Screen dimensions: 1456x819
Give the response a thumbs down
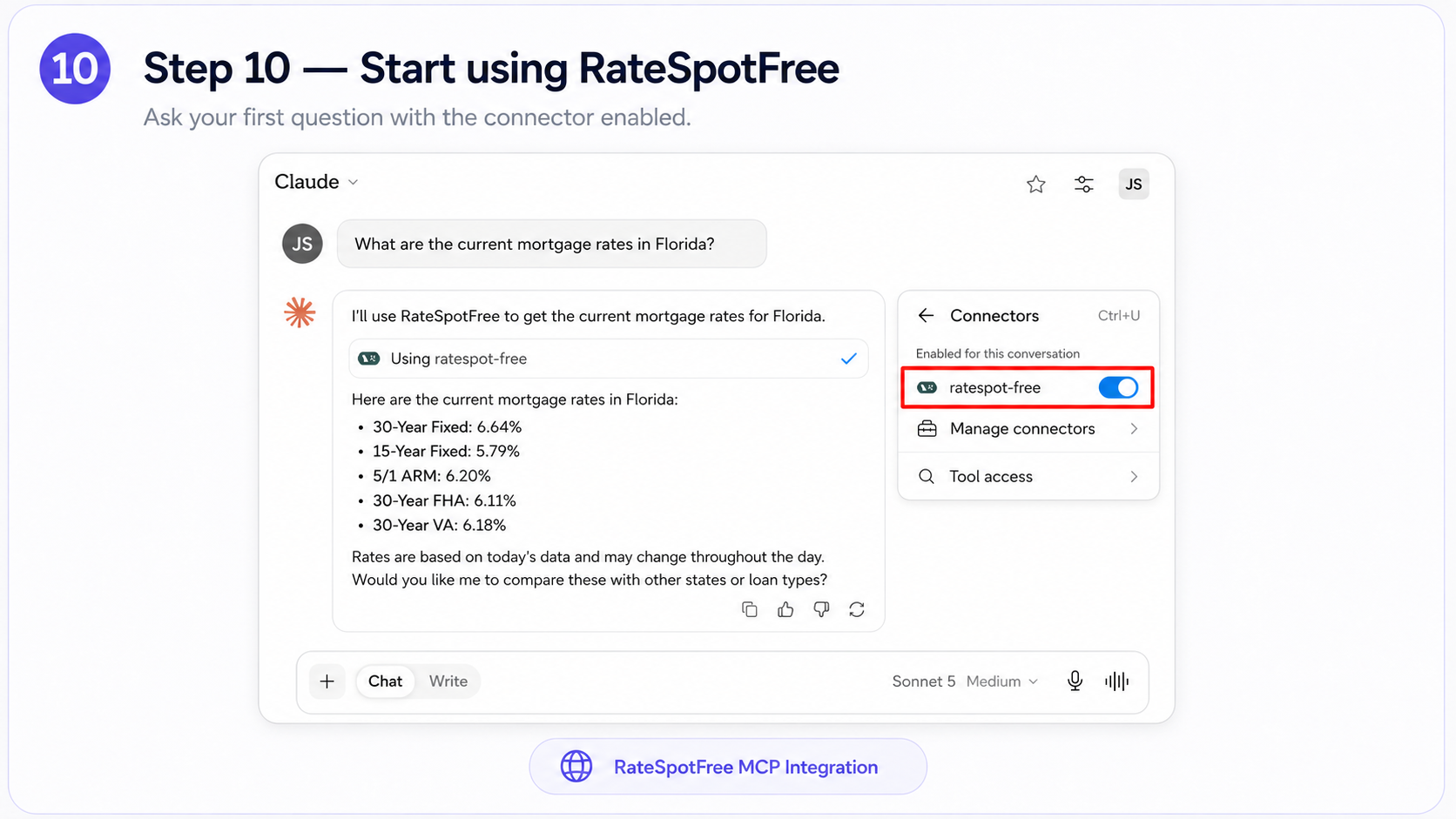click(x=821, y=609)
